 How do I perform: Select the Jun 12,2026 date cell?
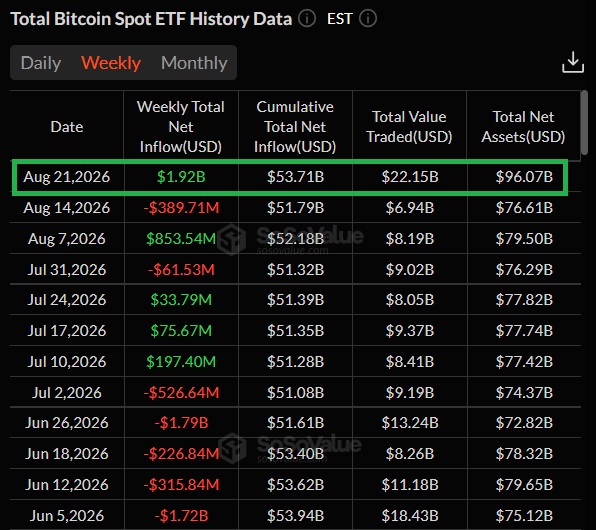(x=67, y=484)
